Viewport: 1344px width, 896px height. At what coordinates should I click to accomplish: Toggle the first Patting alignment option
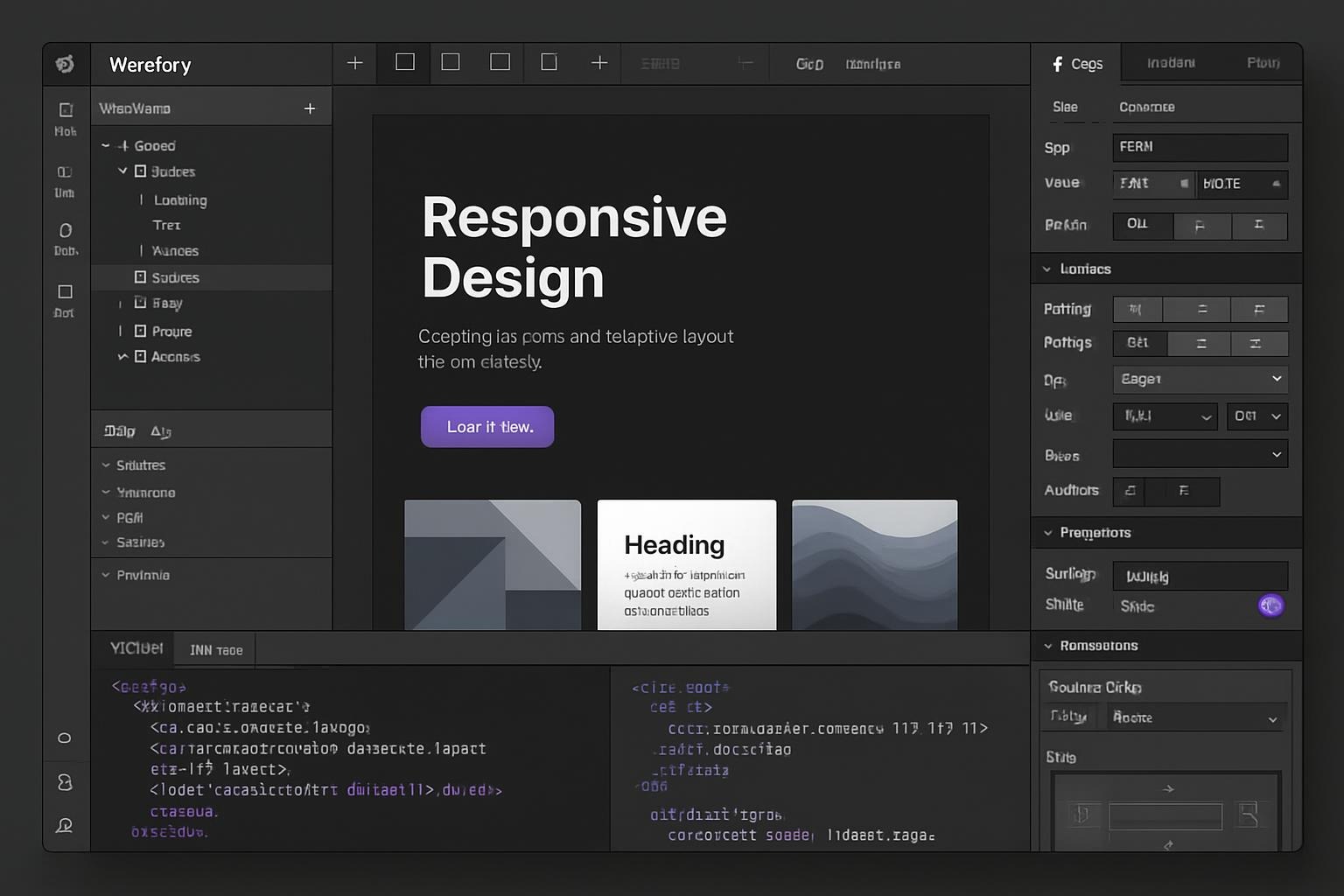coord(1137,310)
